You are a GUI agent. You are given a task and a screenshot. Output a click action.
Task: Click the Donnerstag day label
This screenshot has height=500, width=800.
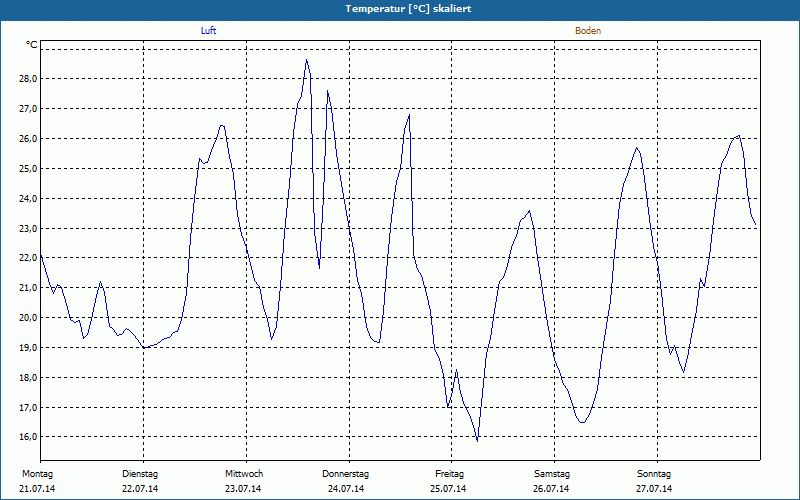pos(345,474)
